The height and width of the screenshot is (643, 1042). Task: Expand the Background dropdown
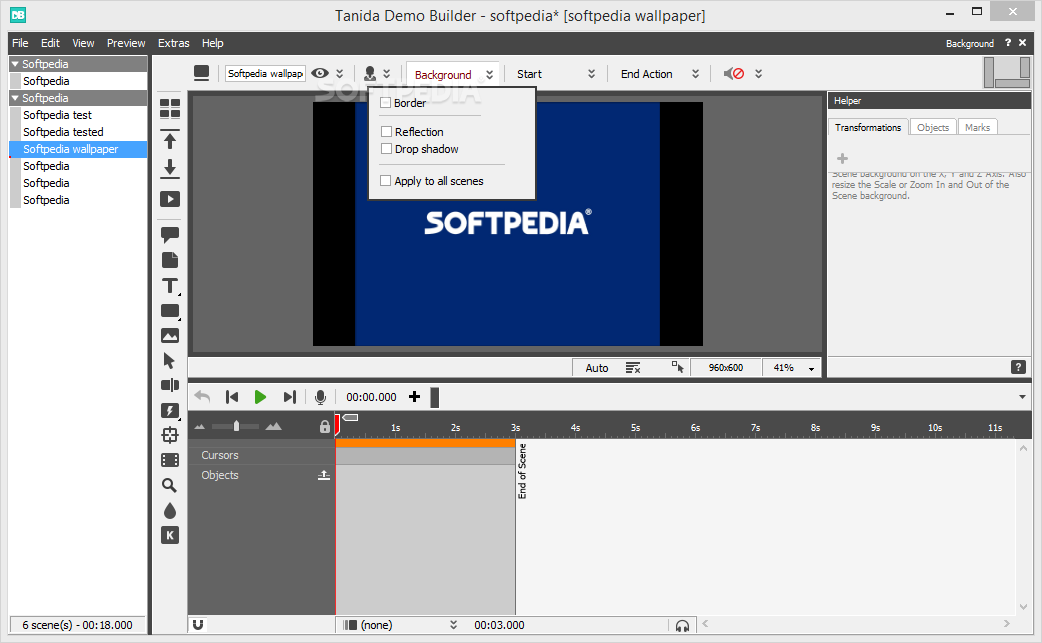pos(489,74)
